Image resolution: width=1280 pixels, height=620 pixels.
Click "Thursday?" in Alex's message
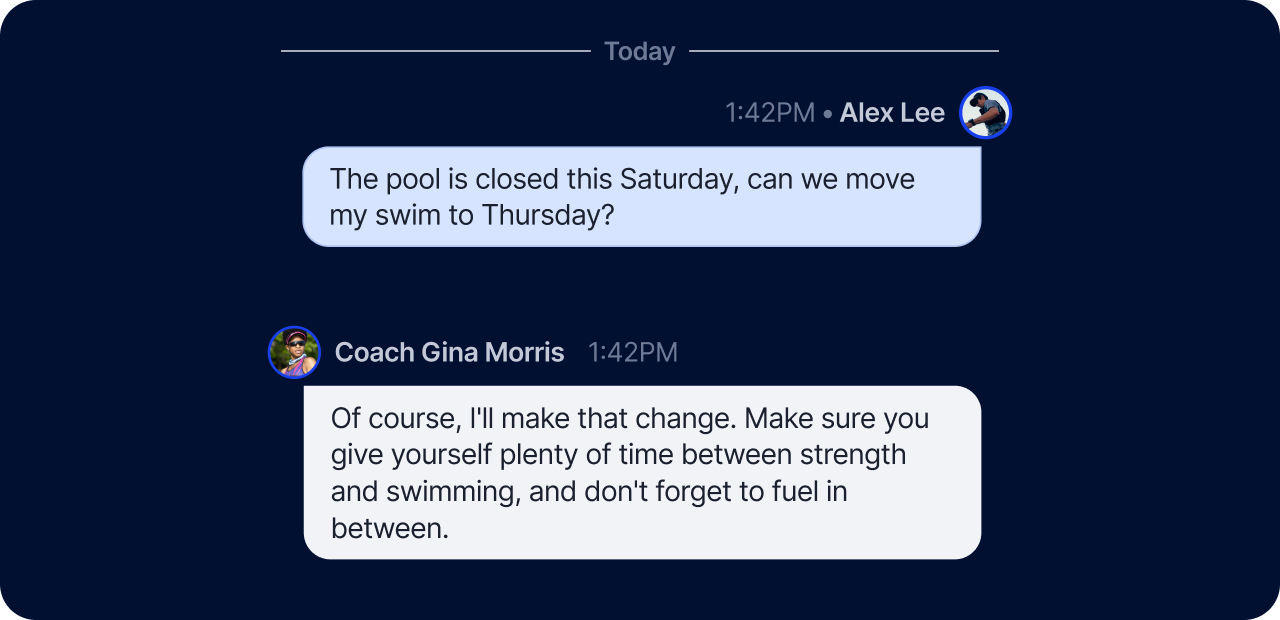pyautogui.click(x=547, y=215)
